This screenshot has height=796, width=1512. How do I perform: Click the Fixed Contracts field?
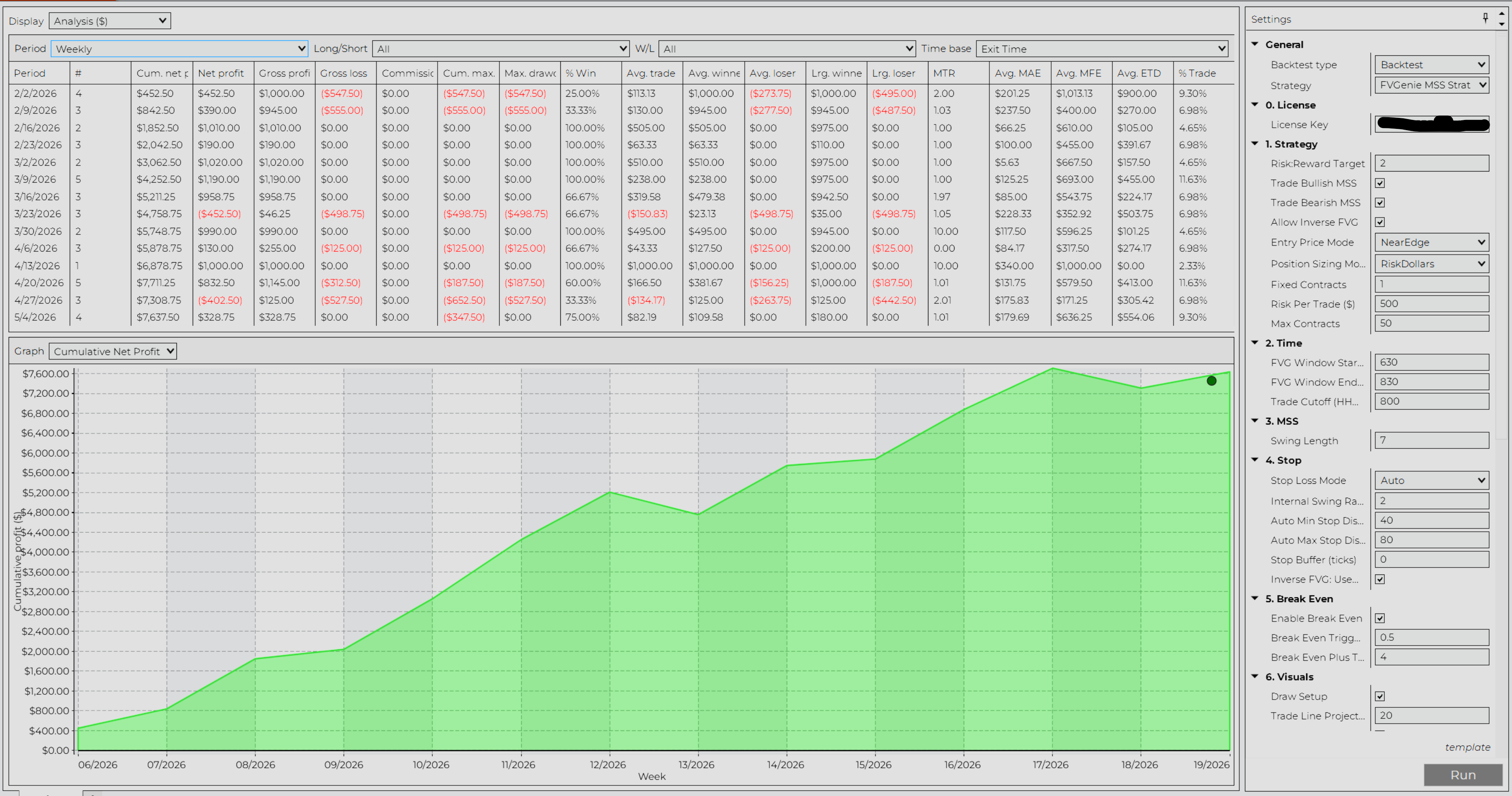coord(1431,284)
